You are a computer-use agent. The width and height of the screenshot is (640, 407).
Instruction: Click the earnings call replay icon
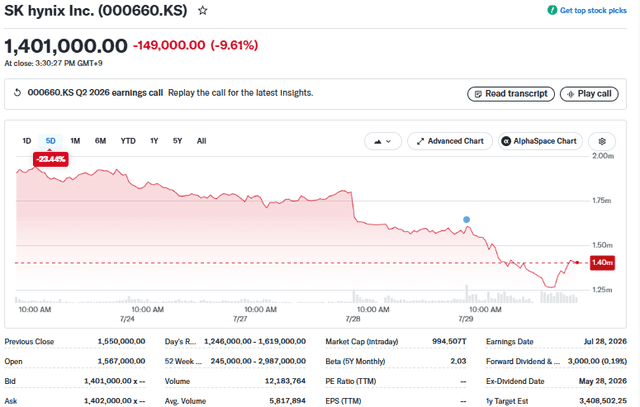point(17,93)
